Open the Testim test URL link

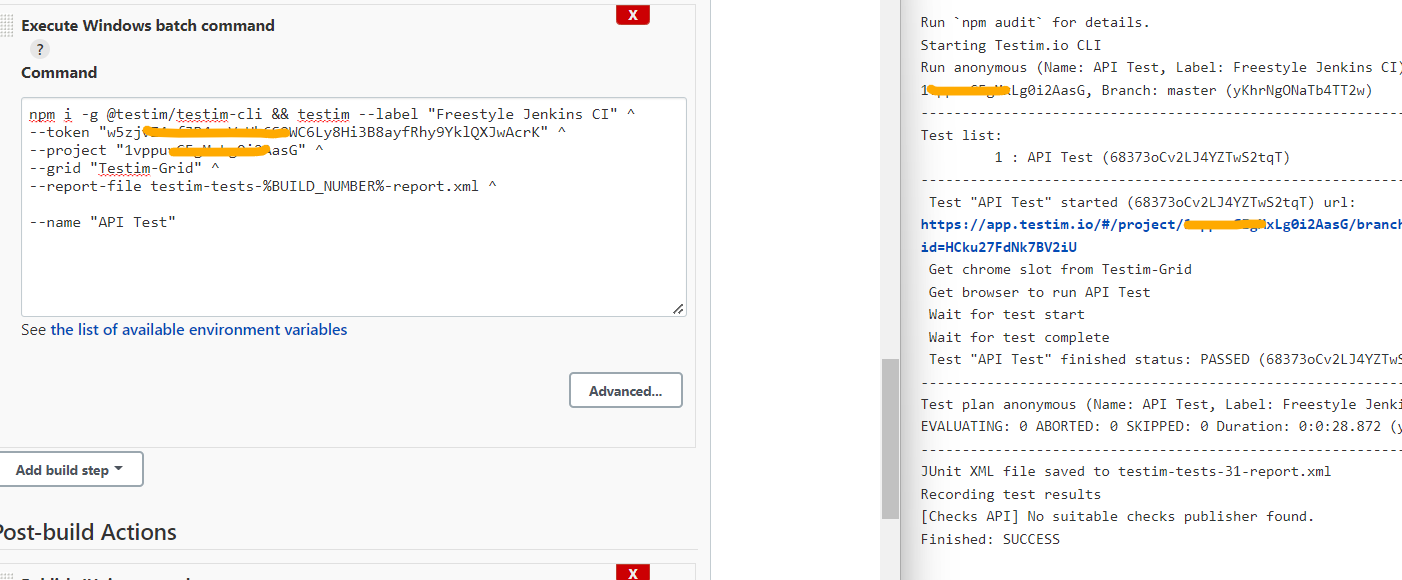click(1161, 225)
